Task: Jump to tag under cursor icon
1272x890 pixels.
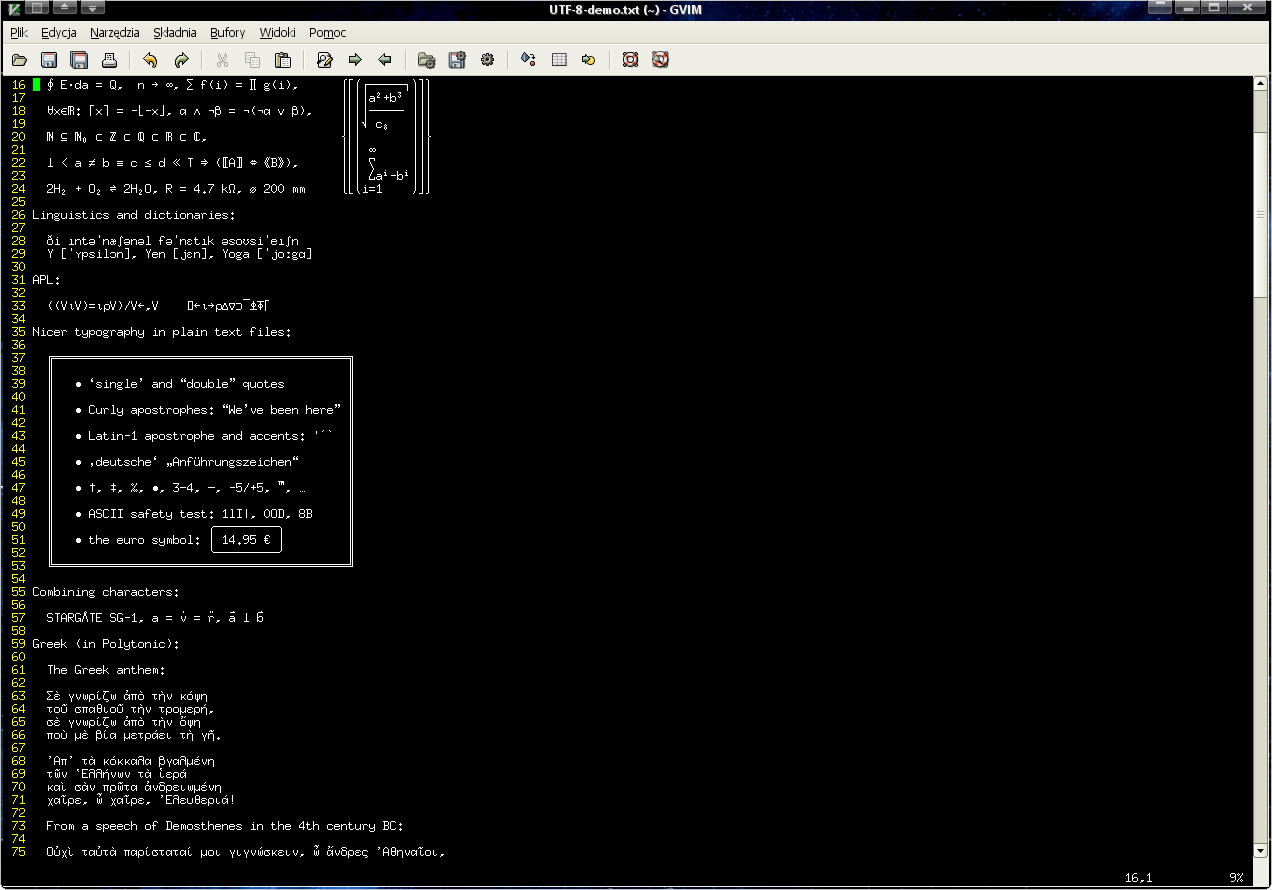Action: click(x=589, y=59)
